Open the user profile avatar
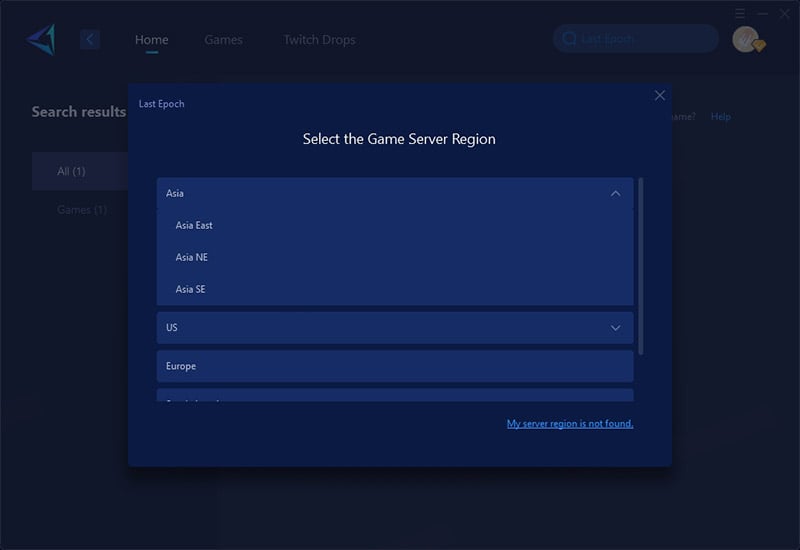Screen dimensions: 800x550 point(746,39)
